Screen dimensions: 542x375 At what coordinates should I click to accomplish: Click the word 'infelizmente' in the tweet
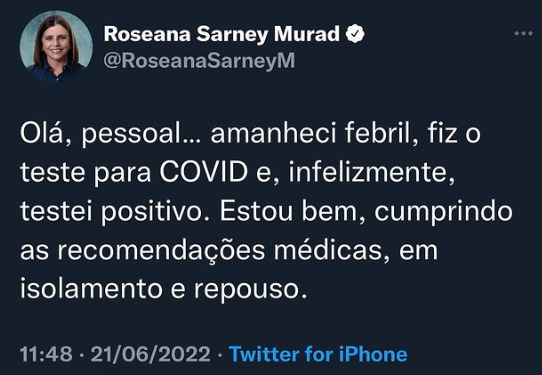(x=372, y=172)
